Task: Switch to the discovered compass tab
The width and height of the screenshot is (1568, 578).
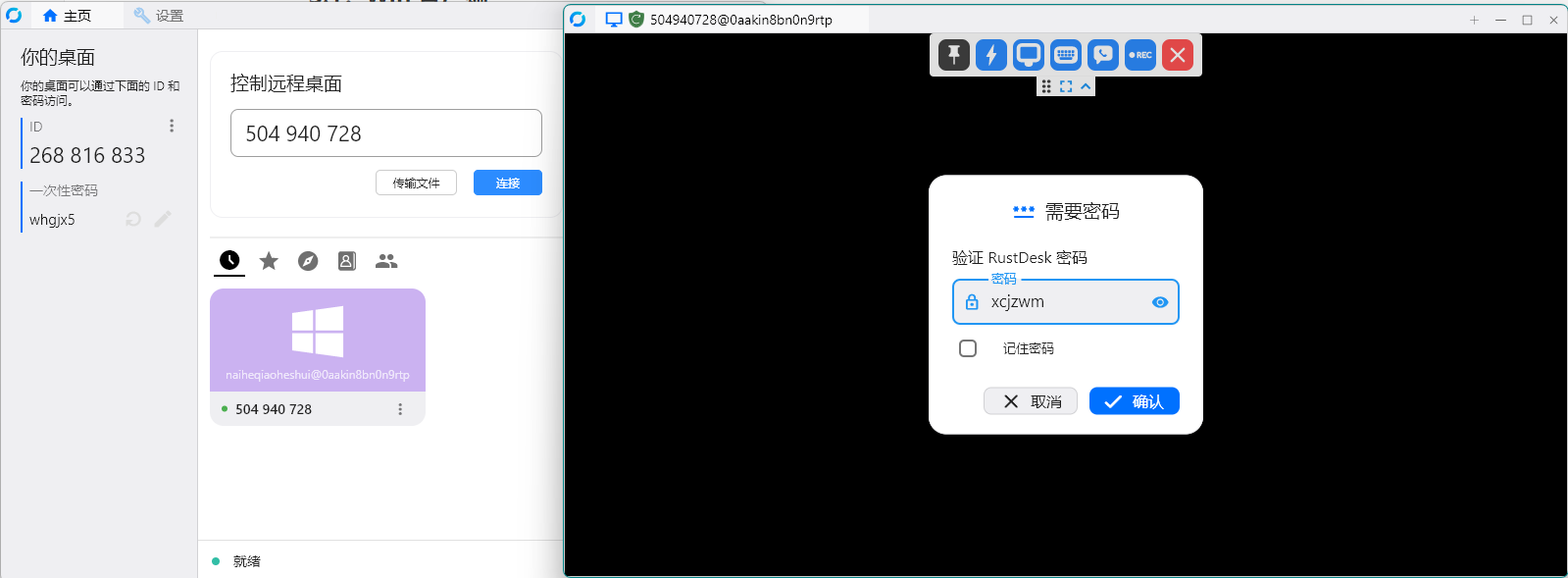Action: point(308,260)
